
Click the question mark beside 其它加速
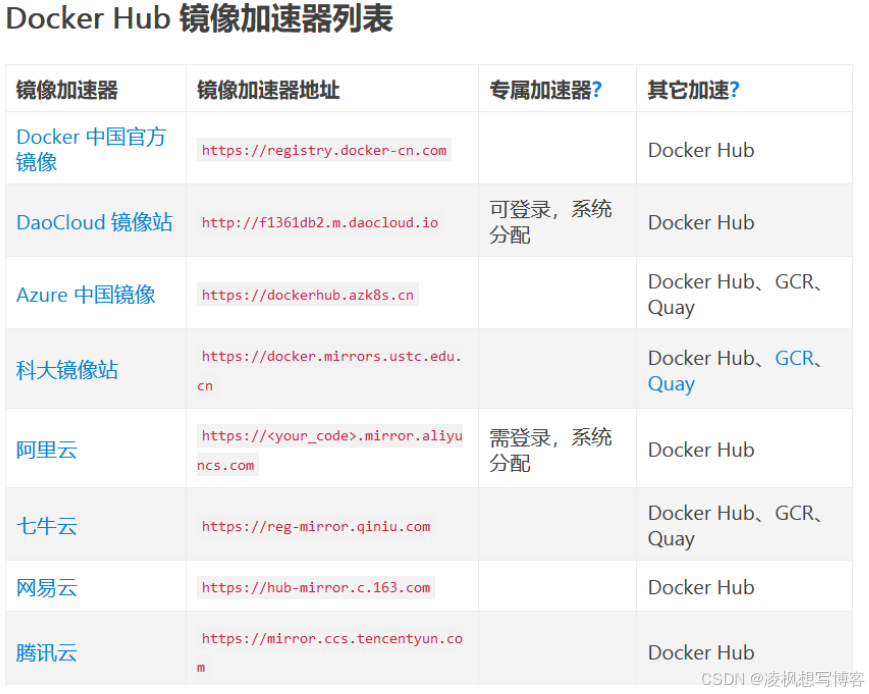point(734,90)
